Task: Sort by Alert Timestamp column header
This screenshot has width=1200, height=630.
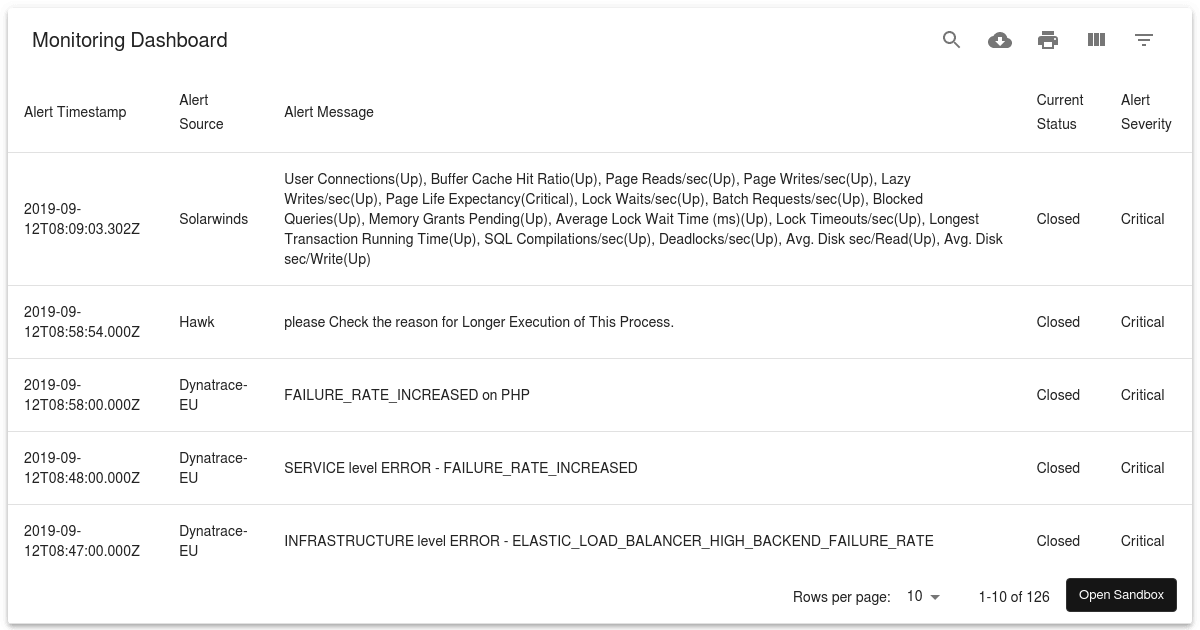Action: click(75, 112)
